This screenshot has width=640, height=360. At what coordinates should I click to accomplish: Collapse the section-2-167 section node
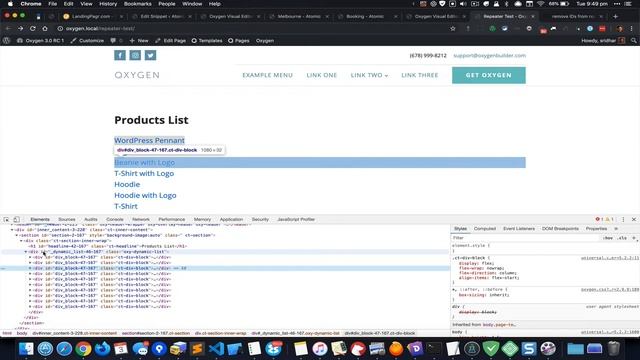tap(17, 236)
